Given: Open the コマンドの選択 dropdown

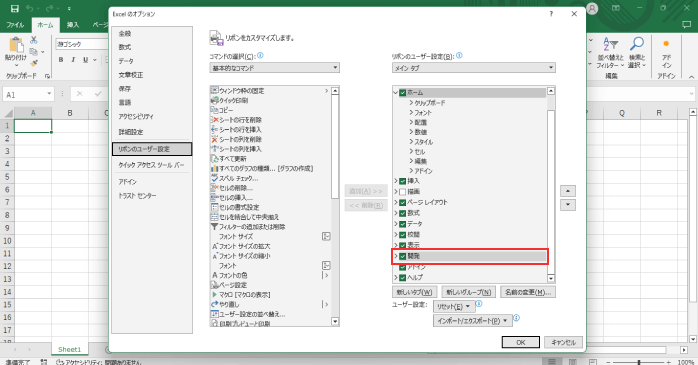Looking at the screenshot, I should click(275, 68).
